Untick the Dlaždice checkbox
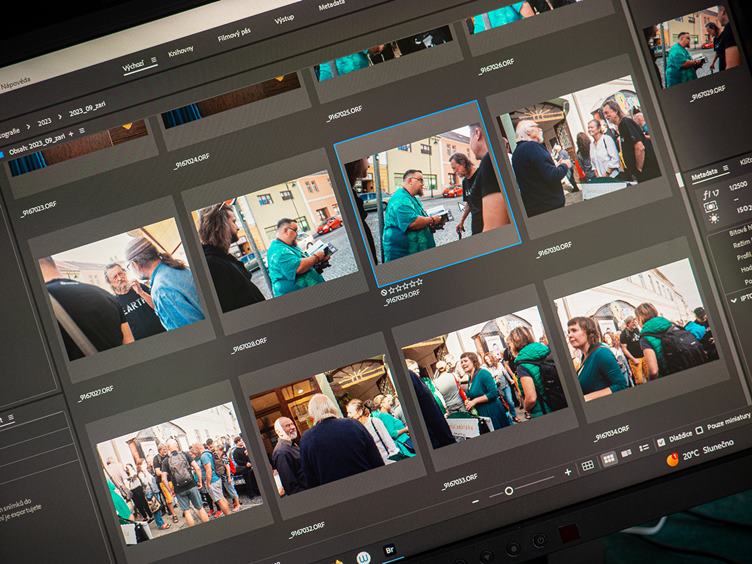752x564 pixels. [661, 442]
